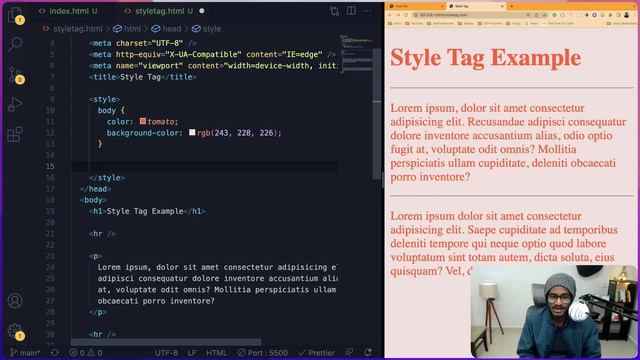Open the Extensions view

[x=16, y=134]
